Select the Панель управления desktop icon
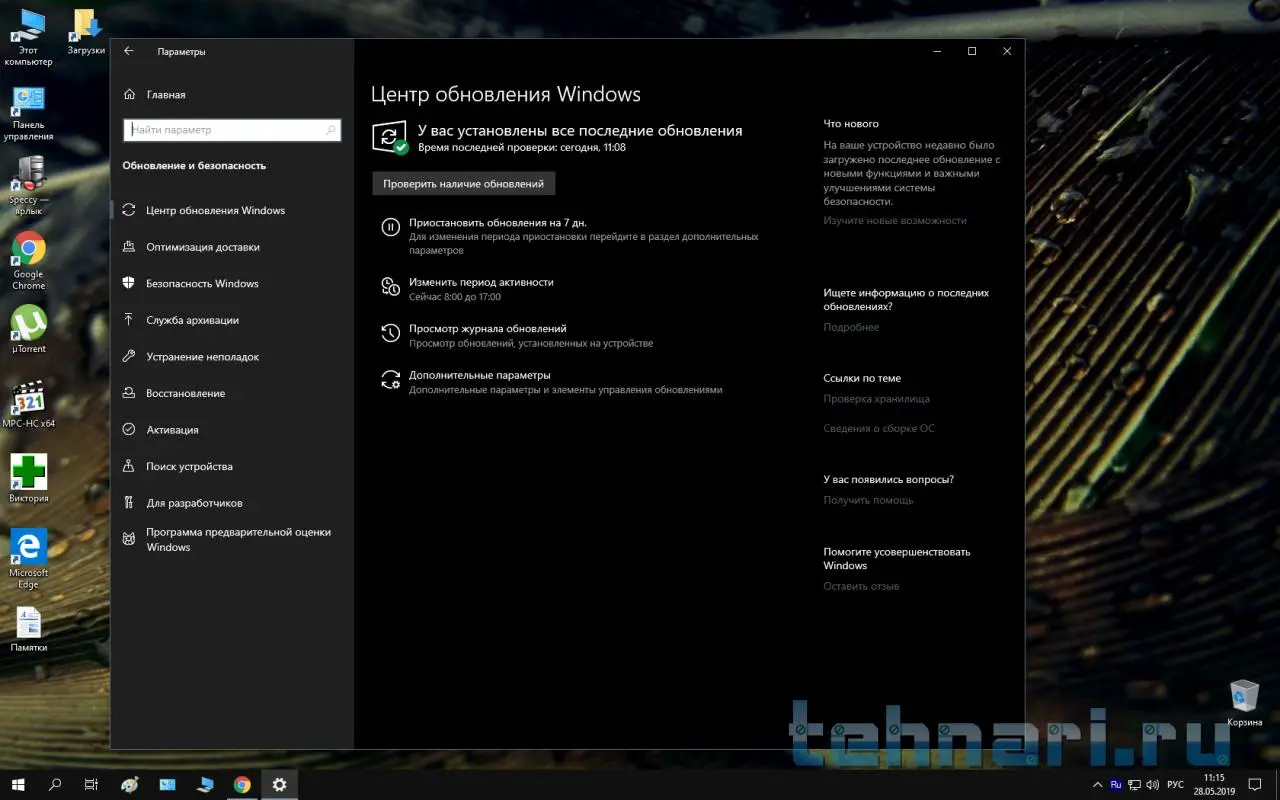The width and height of the screenshot is (1280, 800). [x=28, y=114]
